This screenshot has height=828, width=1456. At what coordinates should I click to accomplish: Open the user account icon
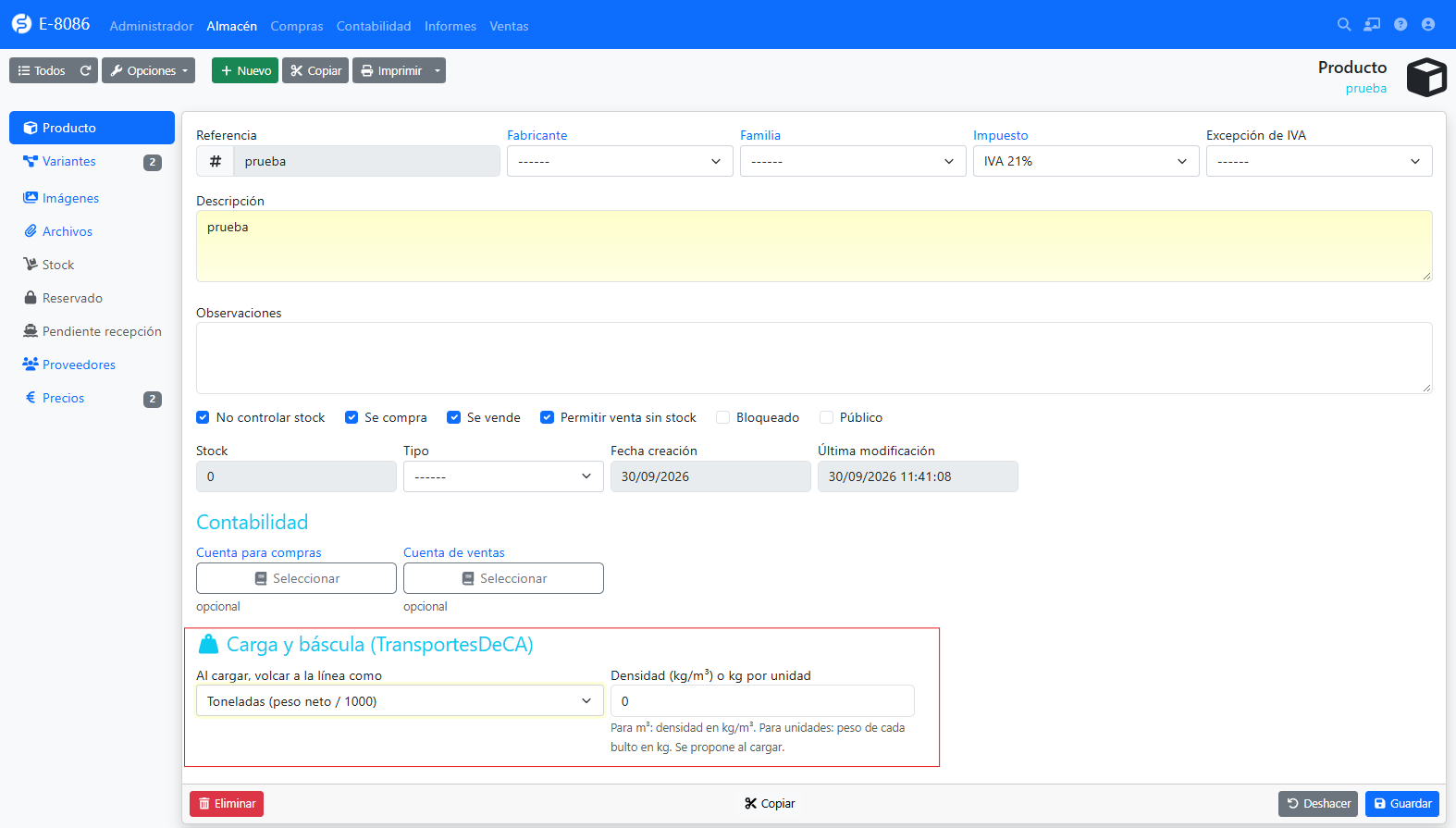[1428, 25]
